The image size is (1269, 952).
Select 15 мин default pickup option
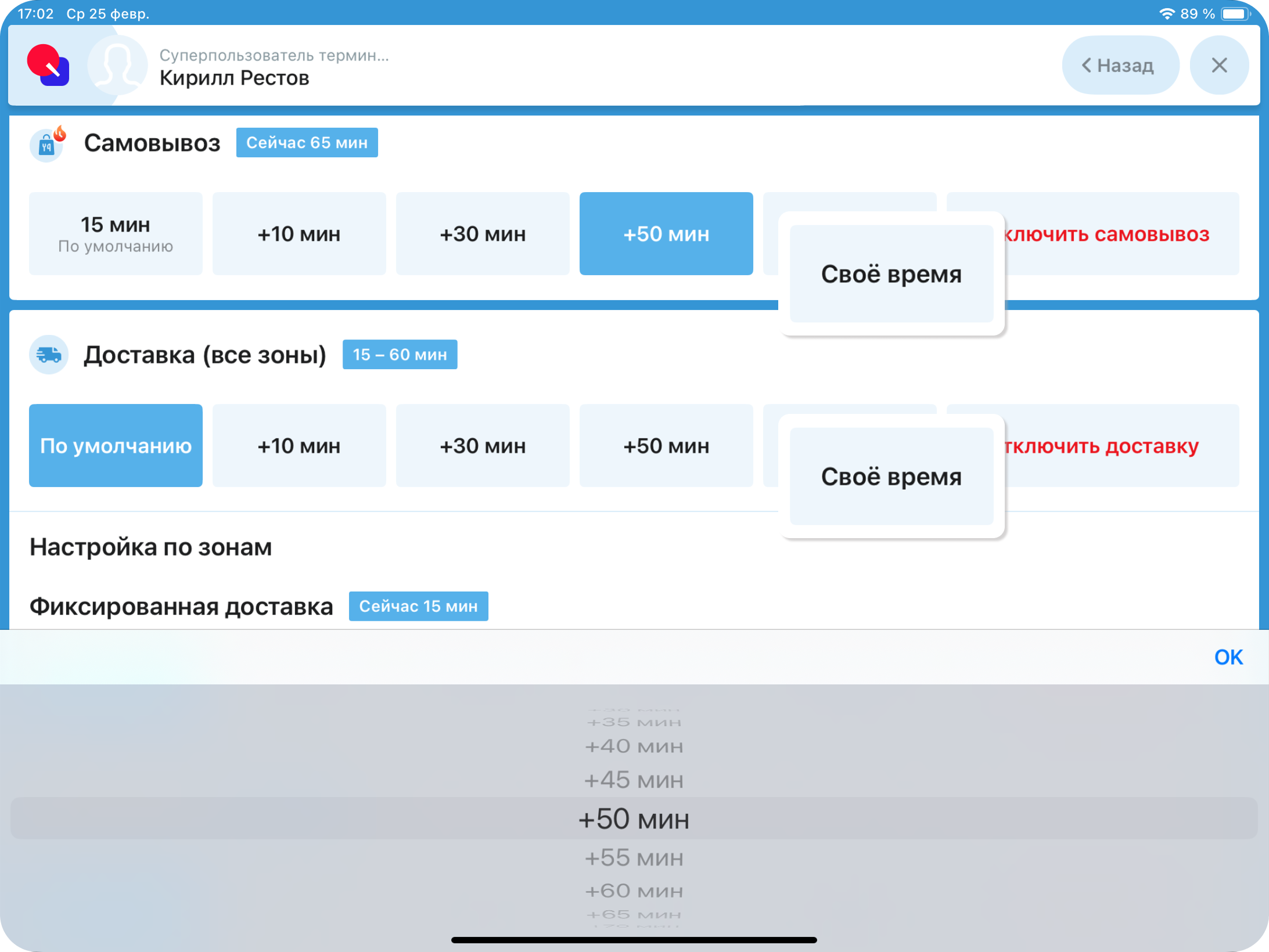pyautogui.click(x=116, y=233)
